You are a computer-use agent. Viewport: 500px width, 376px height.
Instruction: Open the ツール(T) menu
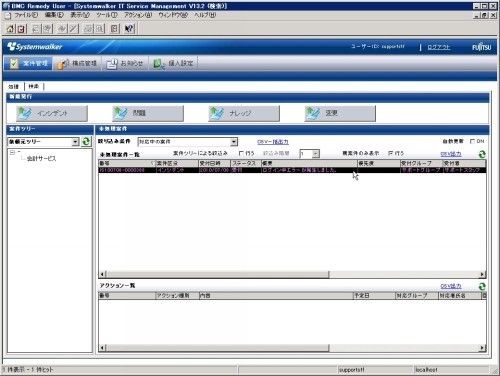pos(107,15)
